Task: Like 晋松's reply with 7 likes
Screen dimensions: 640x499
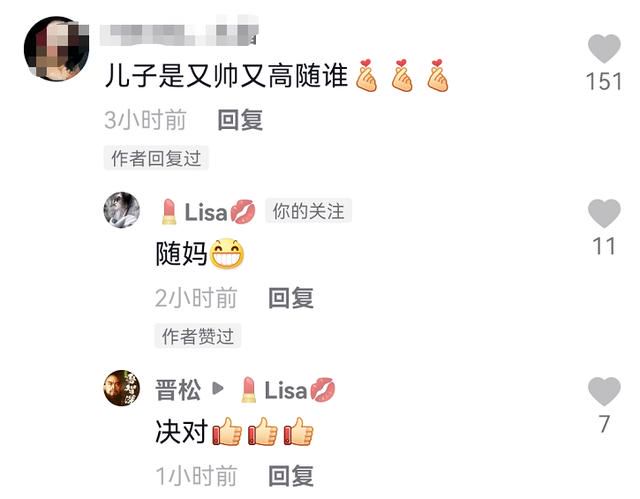Action: 604,391
